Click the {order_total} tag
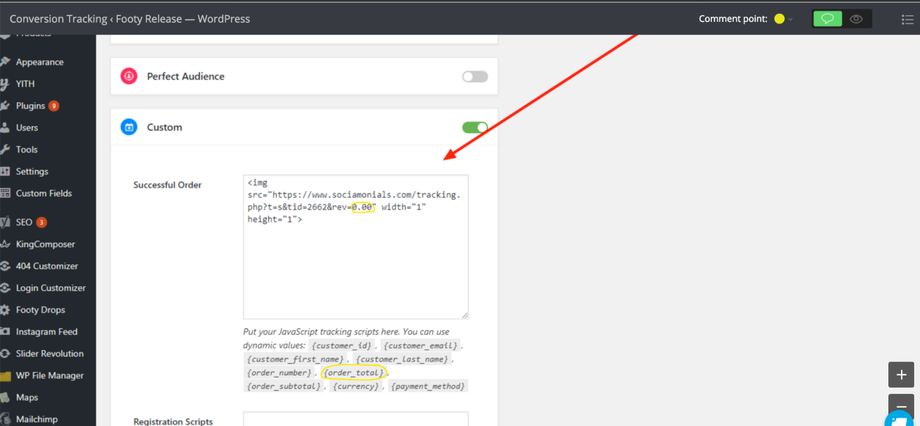 click(354, 373)
